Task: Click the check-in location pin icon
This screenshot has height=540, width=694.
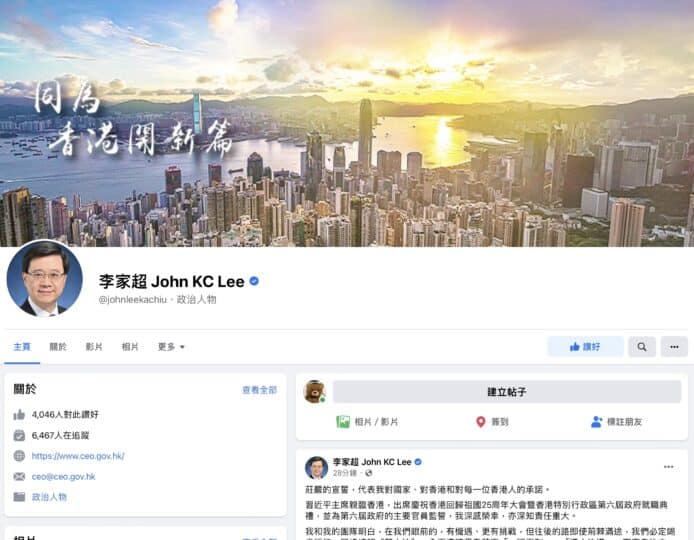Action: pos(481,422)
